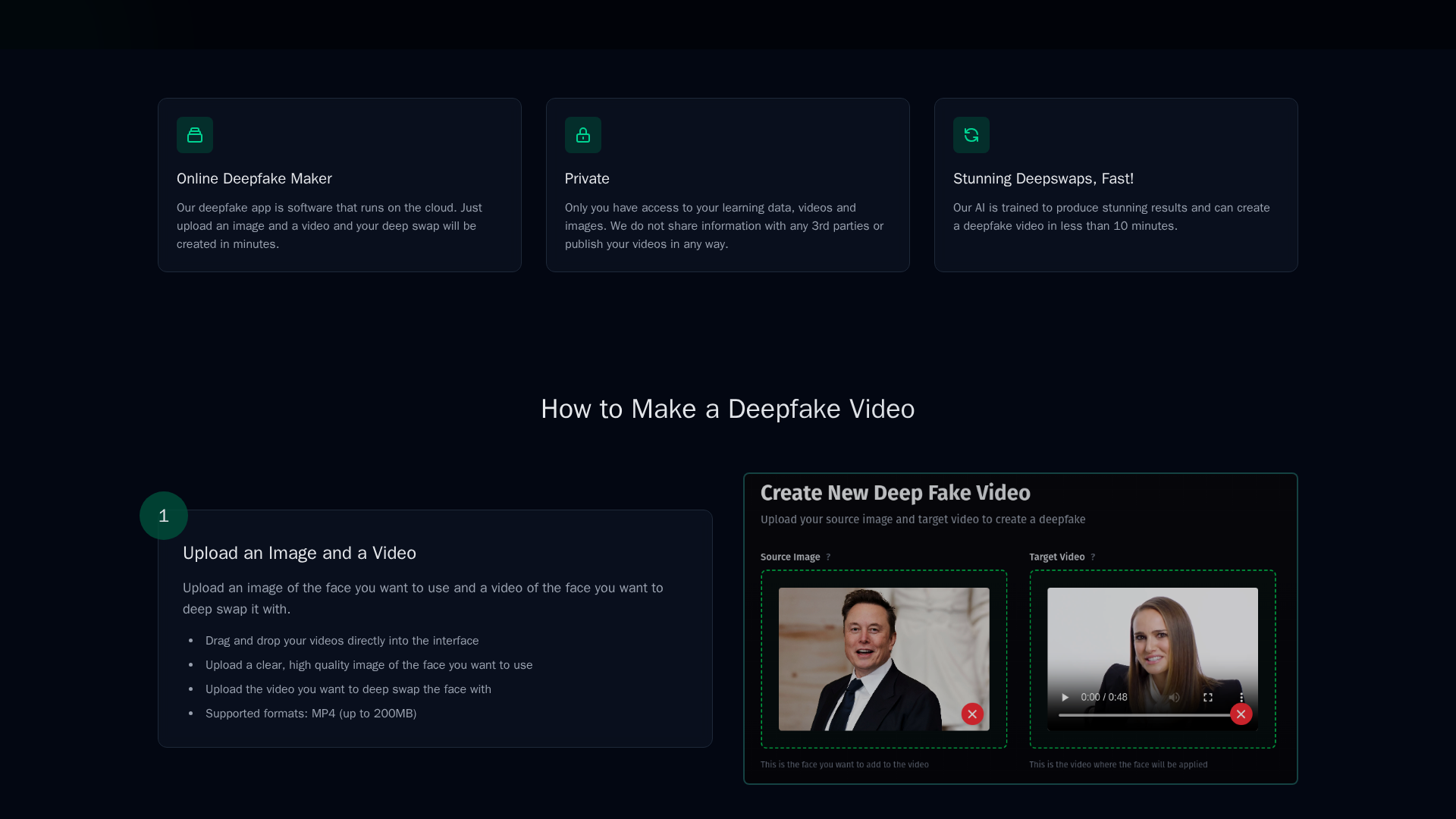Click the help question mark beside Target Video
Viewport: 1456px width, 819px height.
[x=1093, y=557]
